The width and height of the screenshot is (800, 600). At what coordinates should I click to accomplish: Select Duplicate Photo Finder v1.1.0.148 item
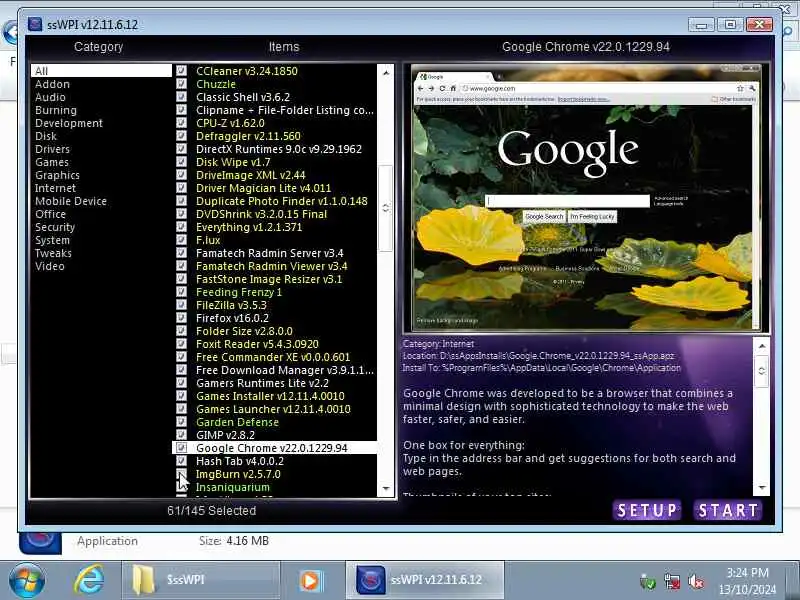point(282,201)
